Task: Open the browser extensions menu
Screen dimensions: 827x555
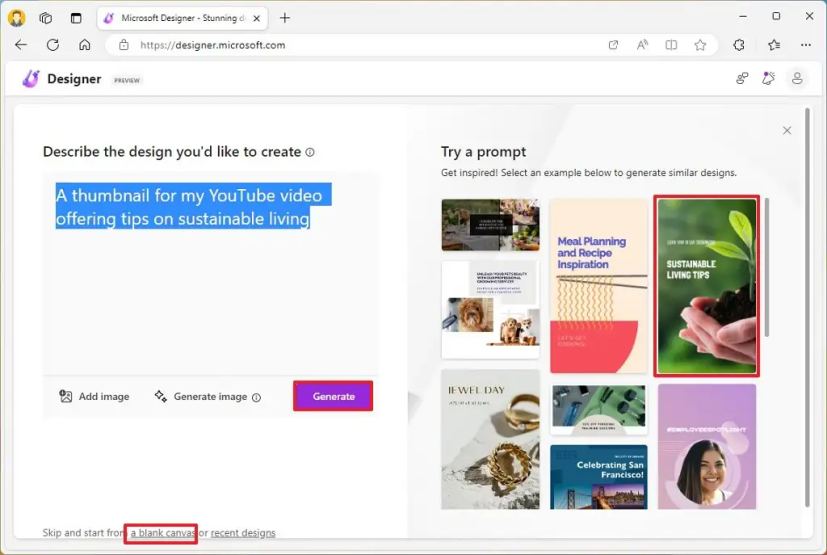Action: tap(739, 45)
